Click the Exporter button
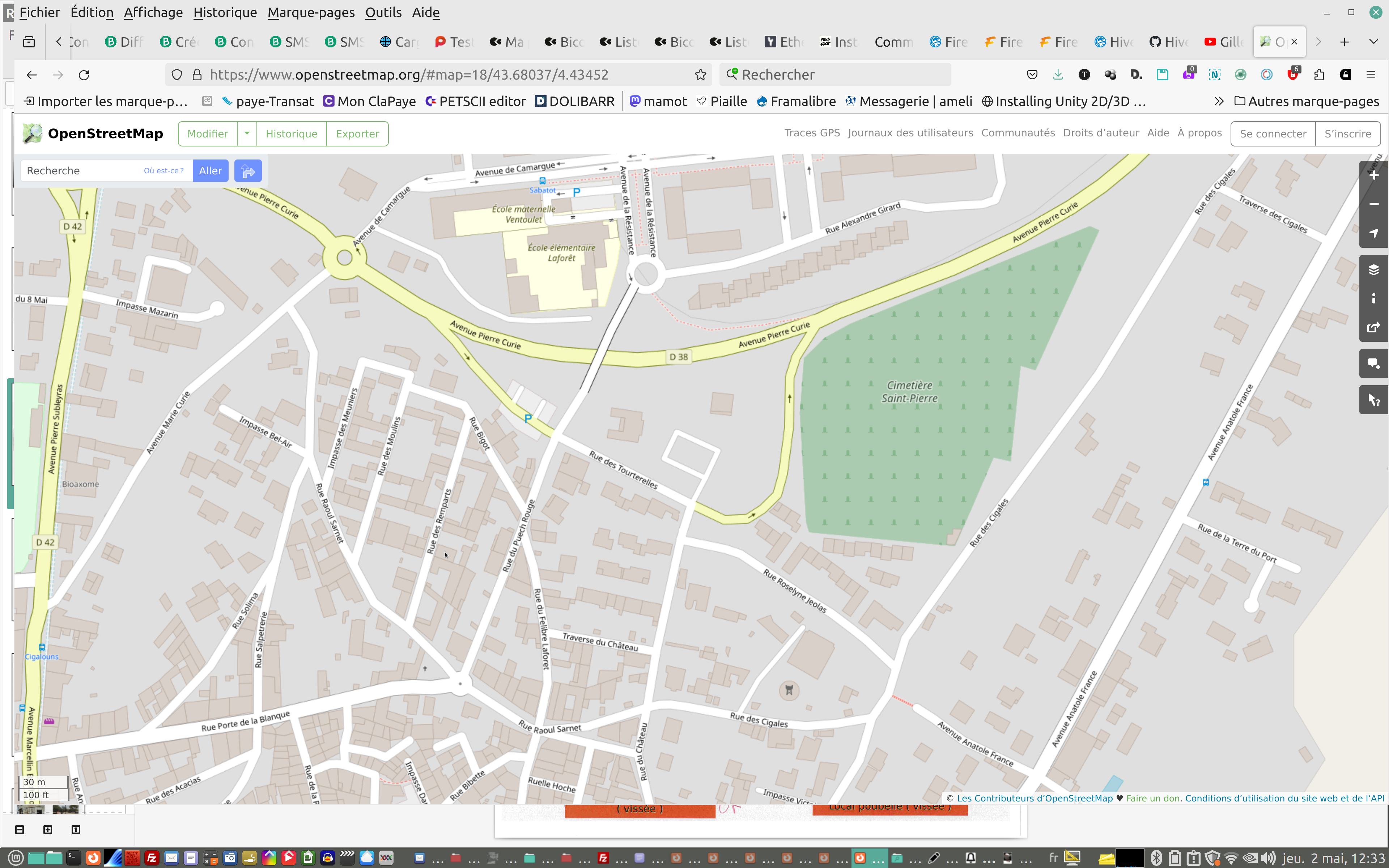Image resolution: width=1389 pixels, height=868 pixels. coord(357,134)
